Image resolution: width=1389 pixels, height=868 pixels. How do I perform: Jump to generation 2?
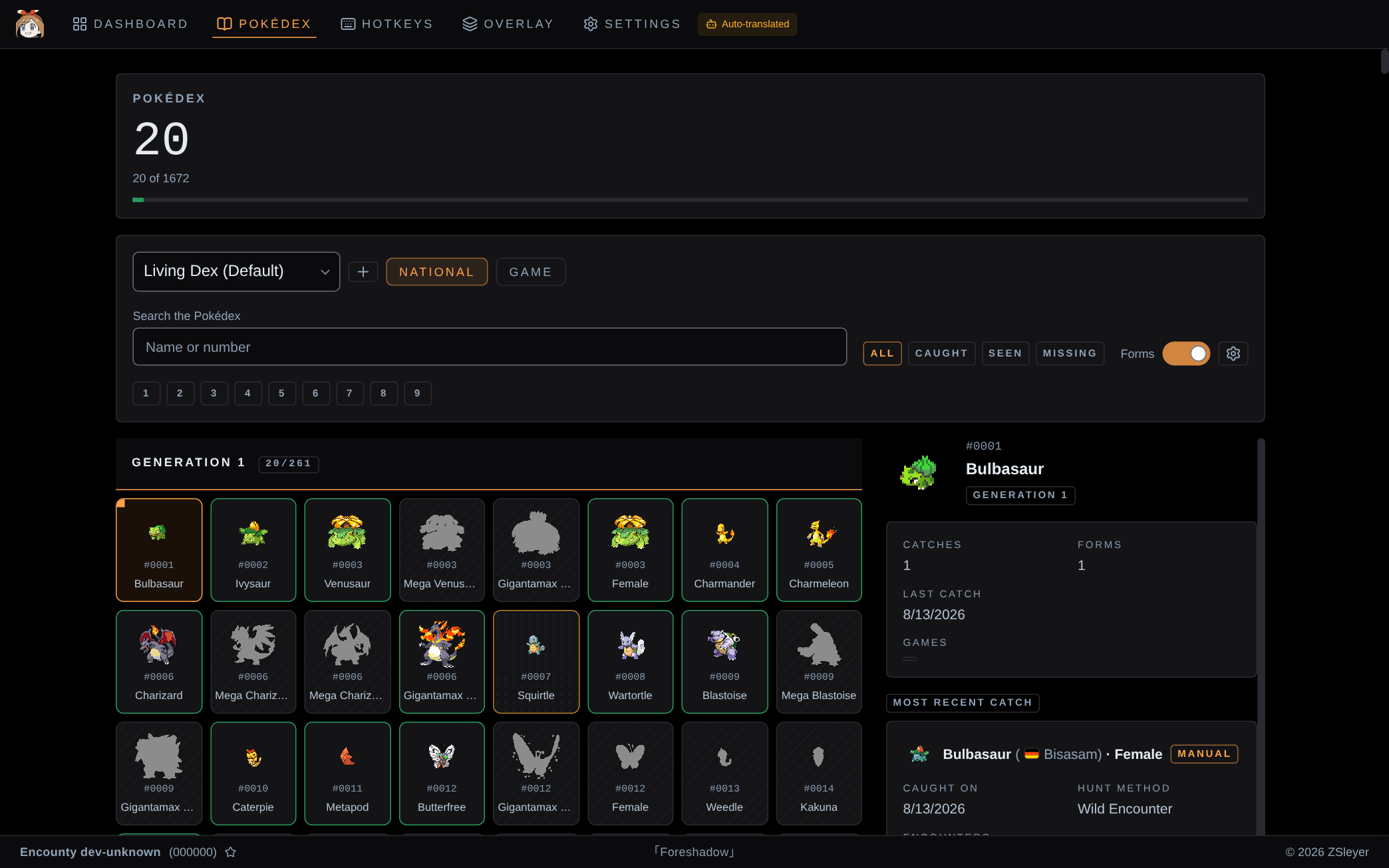pos(180,393)
